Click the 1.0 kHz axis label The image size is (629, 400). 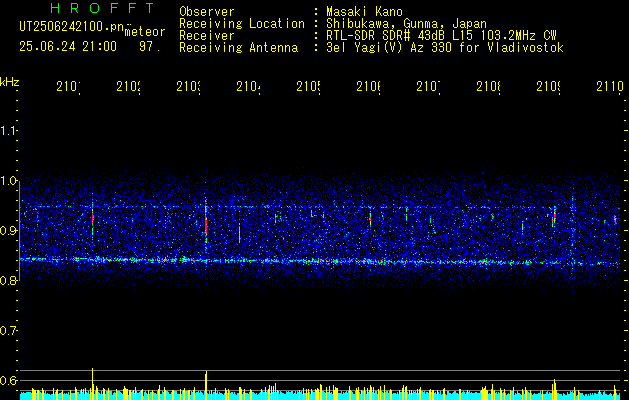[8, 181]
